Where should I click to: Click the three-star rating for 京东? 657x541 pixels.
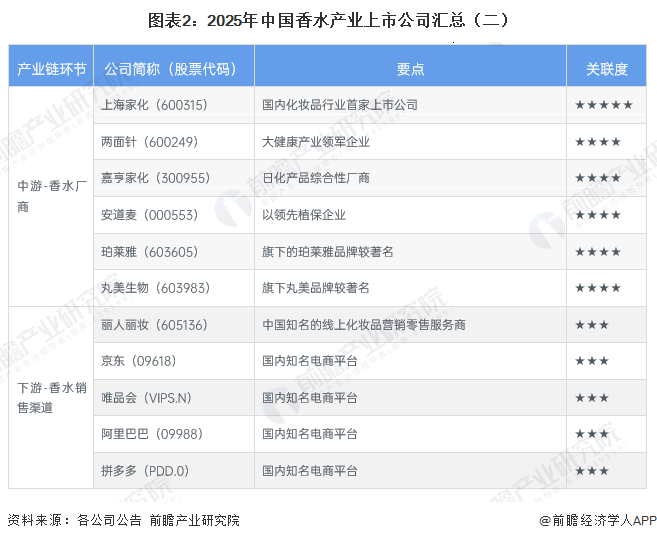(x=592, y=361)
